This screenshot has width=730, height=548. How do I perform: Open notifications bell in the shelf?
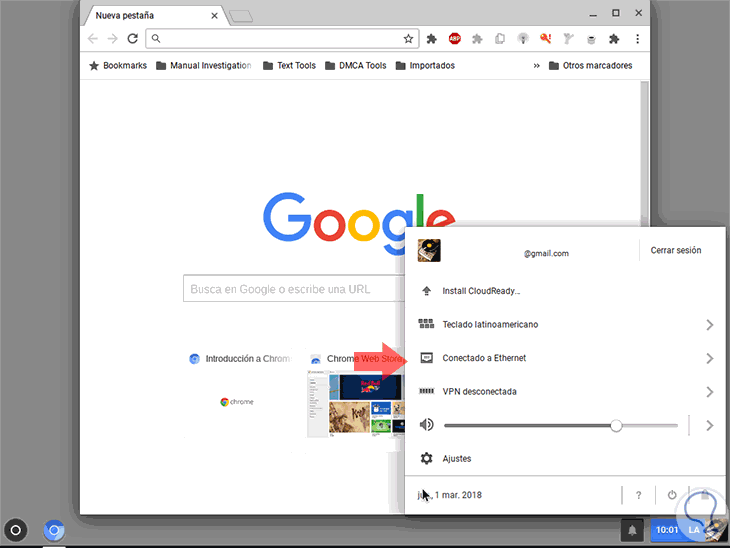point(632,530)
